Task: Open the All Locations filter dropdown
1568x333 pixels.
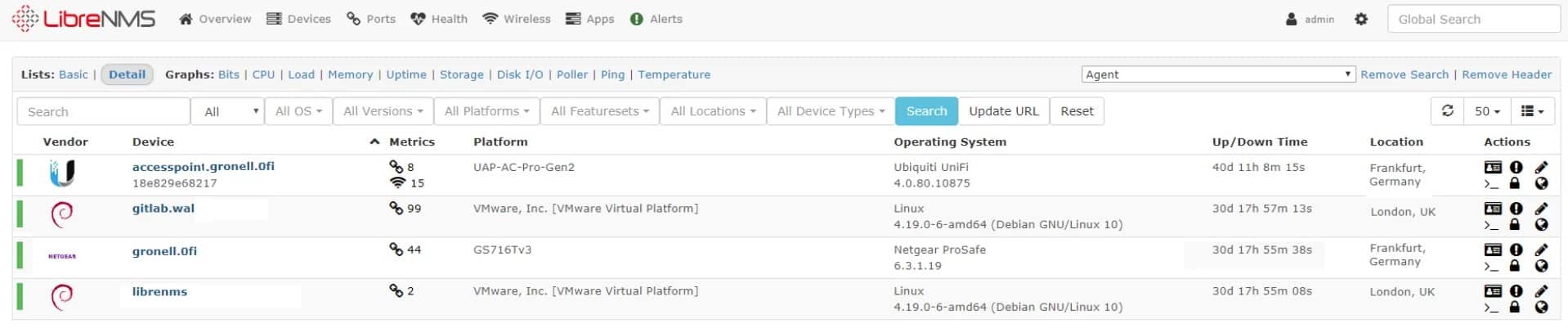Action: click(x=712, y=111)
